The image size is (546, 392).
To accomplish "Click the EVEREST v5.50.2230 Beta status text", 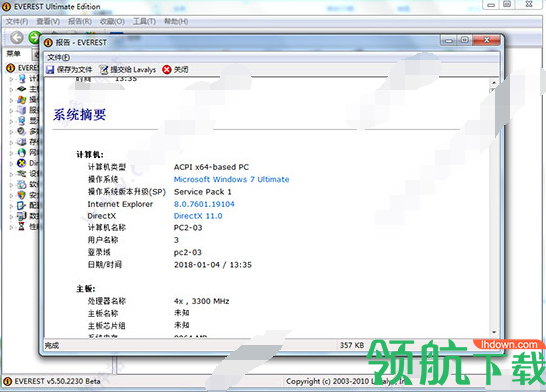I will click(x=57, y=381).
